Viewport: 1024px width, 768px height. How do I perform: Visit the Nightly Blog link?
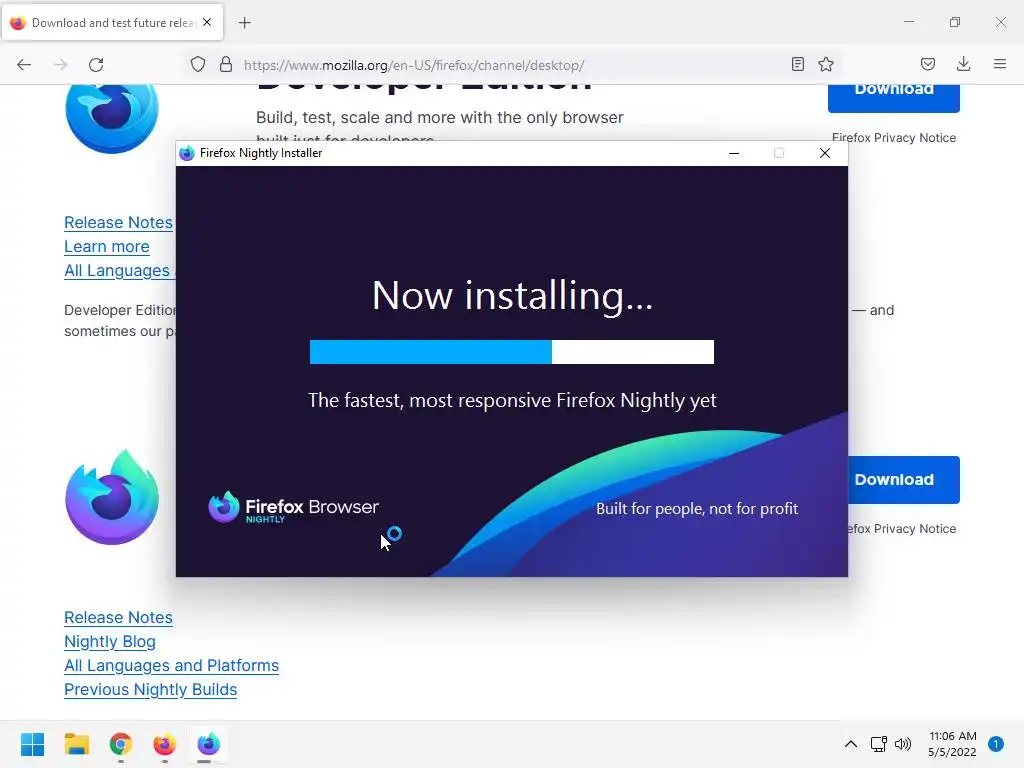click(110, 642)
